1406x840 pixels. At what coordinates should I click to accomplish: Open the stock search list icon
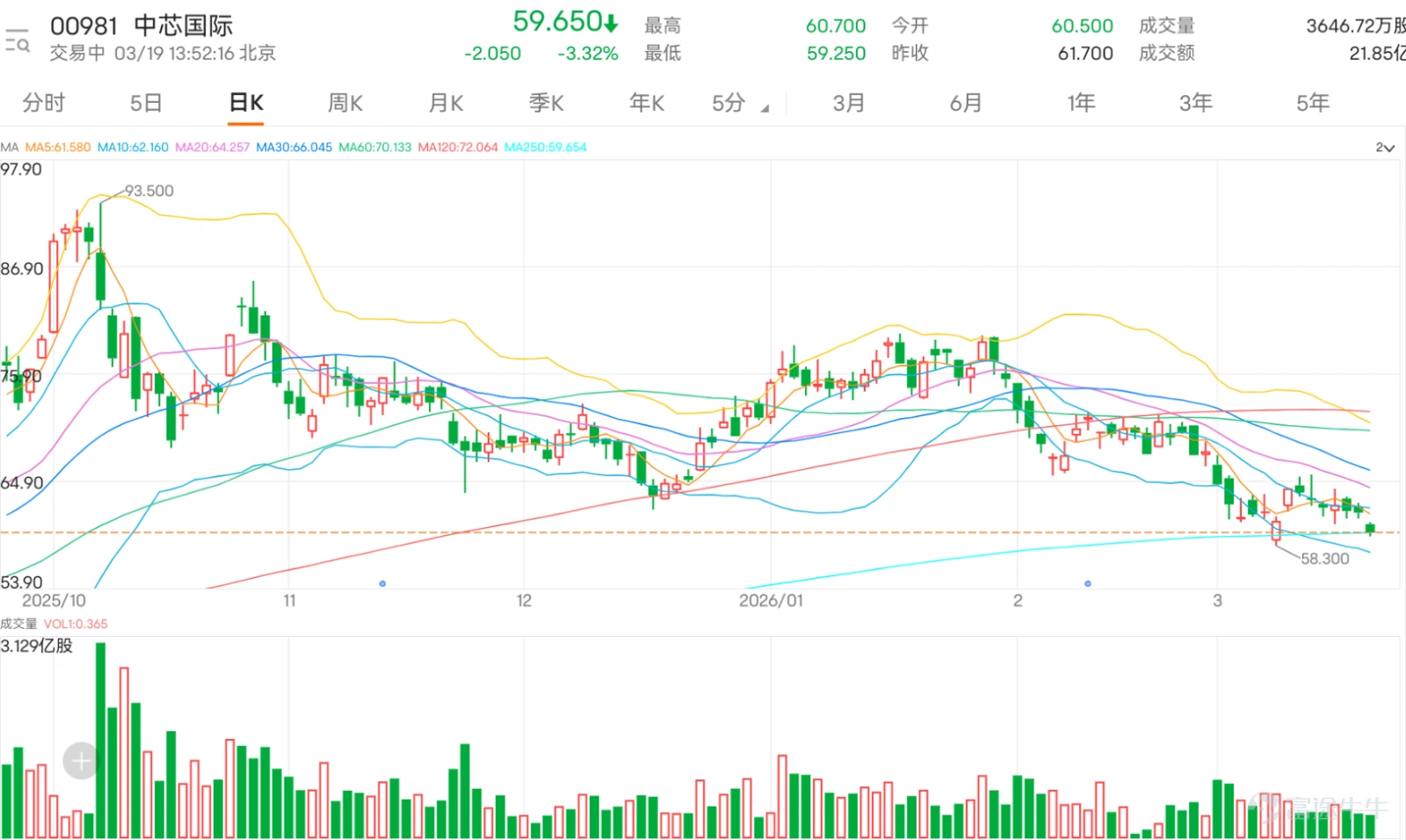pos(18,40)
